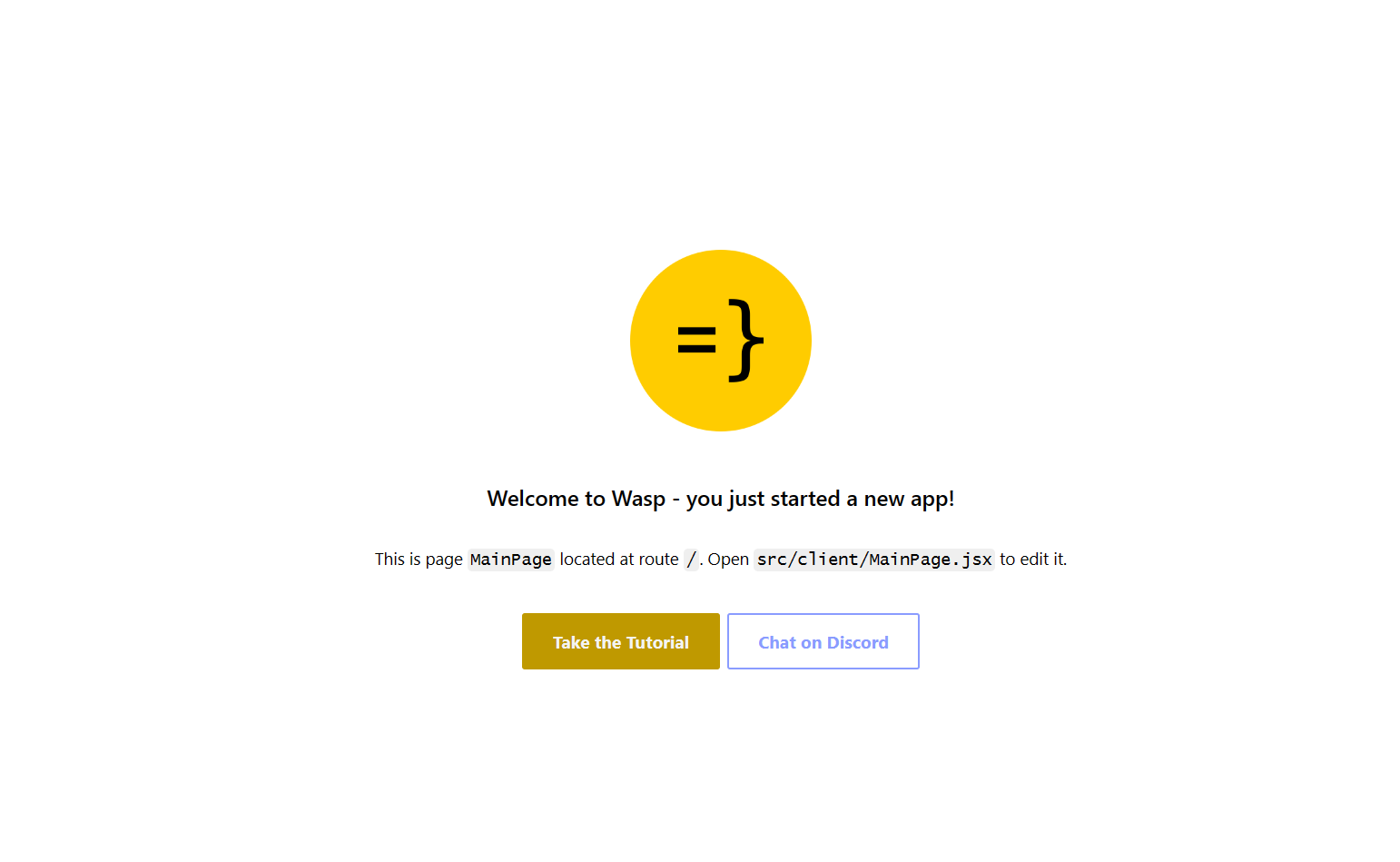Click the 'to edit it.' text

click(1033, 560)
